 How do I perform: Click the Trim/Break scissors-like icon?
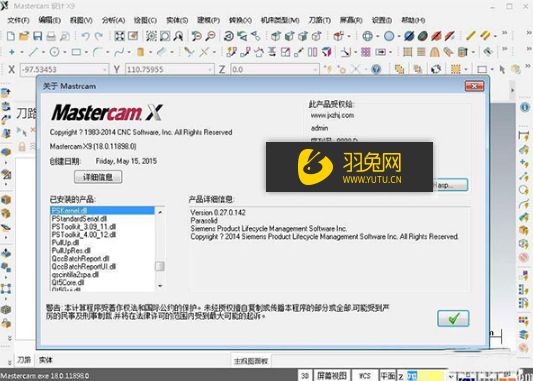tap(189, 52)
